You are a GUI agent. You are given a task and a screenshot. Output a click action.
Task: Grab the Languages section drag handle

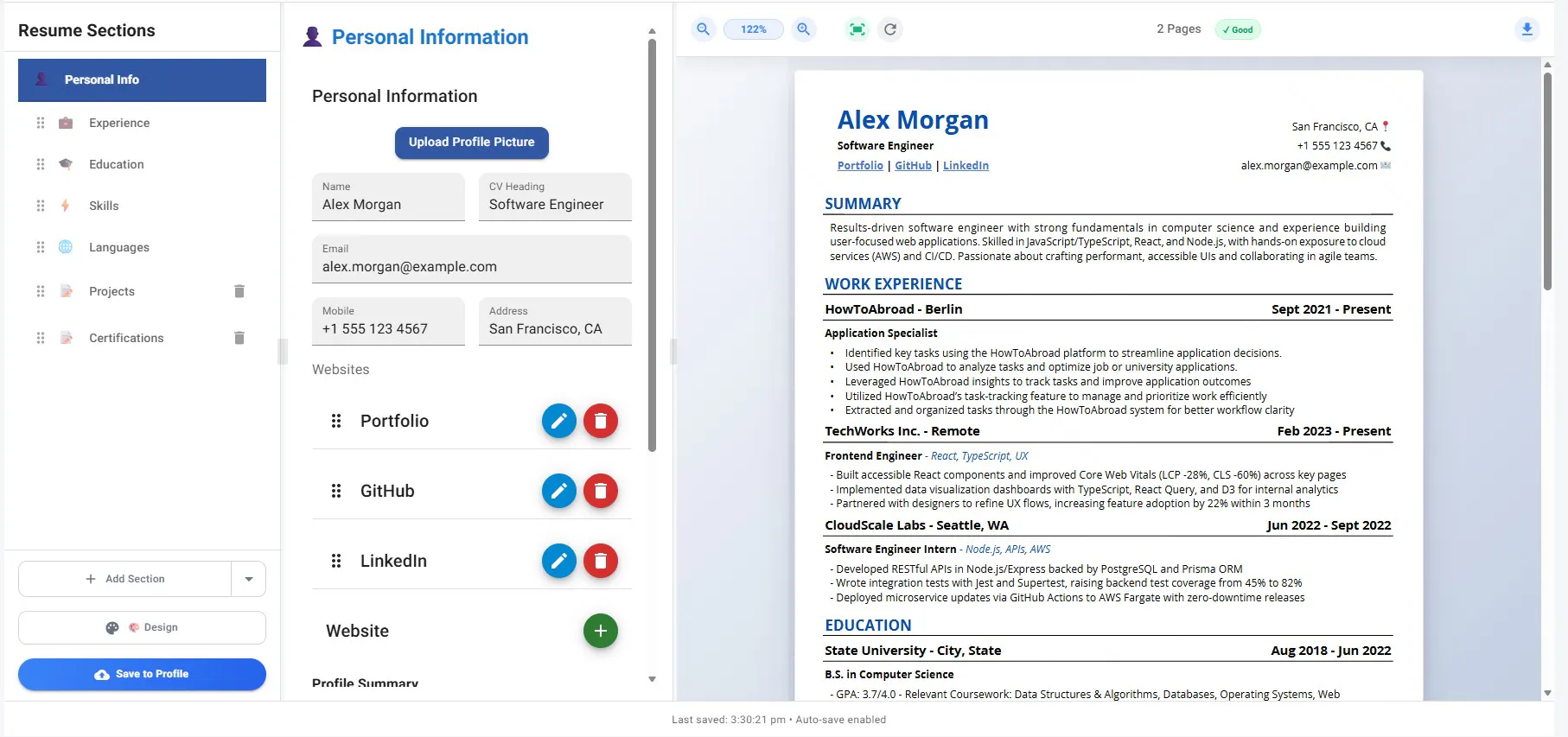[x=41, y=247]
